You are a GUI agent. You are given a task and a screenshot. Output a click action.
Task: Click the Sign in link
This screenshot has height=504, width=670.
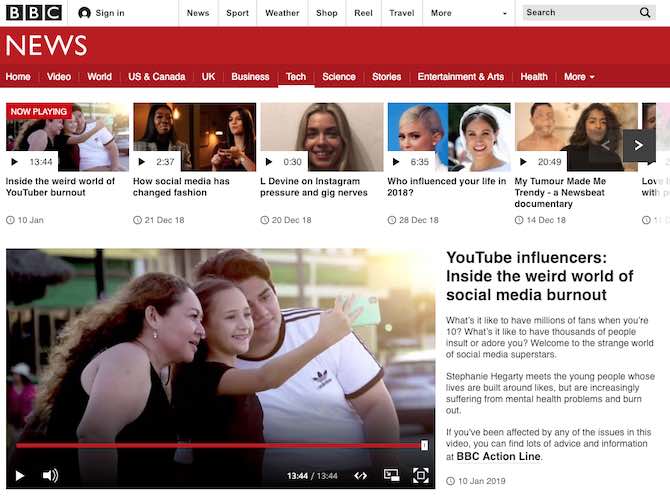click(110, 13)
